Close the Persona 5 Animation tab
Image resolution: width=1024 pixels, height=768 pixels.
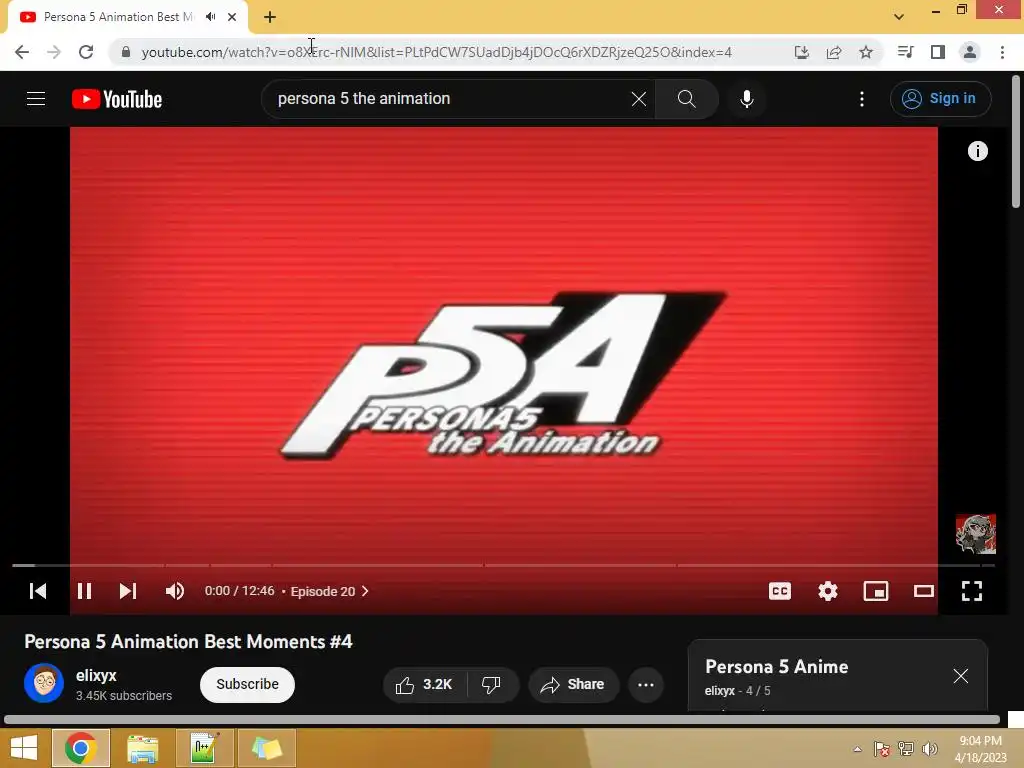232,17
